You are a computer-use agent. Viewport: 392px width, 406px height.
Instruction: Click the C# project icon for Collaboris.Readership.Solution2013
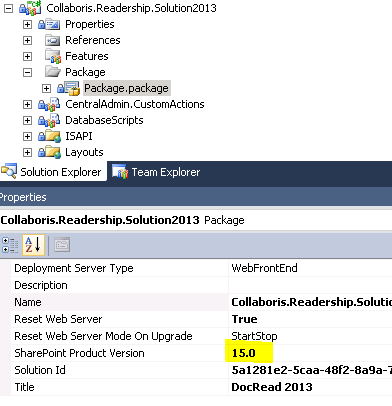[30, 8]
